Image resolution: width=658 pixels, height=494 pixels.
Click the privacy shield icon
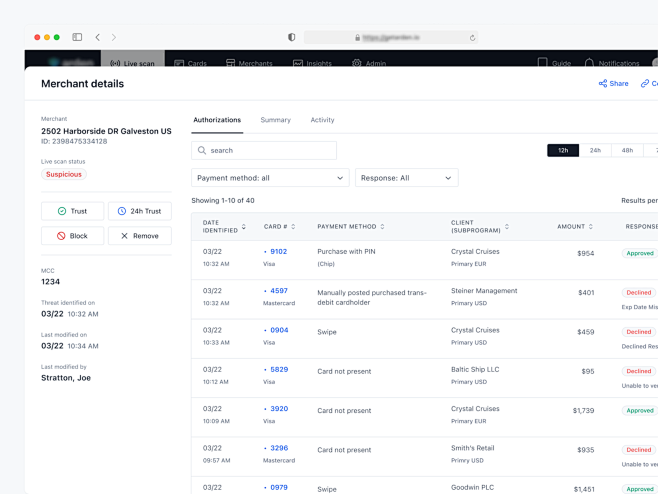pos(291,37)
